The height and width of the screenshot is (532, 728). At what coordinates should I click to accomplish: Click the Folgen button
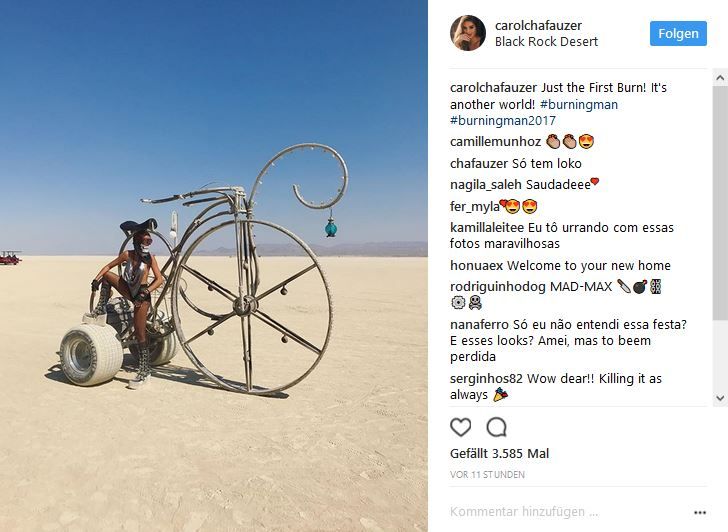click(678, 33)
